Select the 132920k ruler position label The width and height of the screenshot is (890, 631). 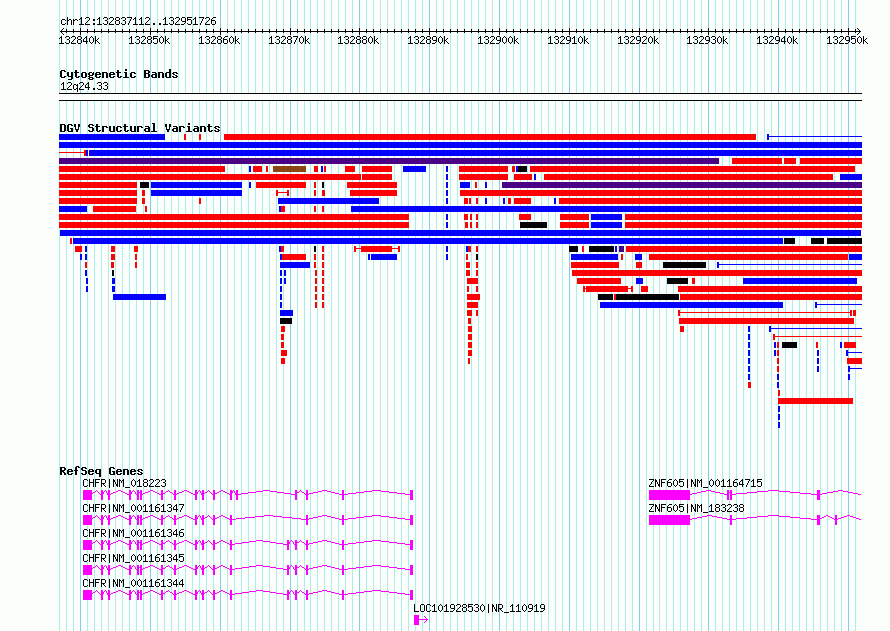coord(638,40)
